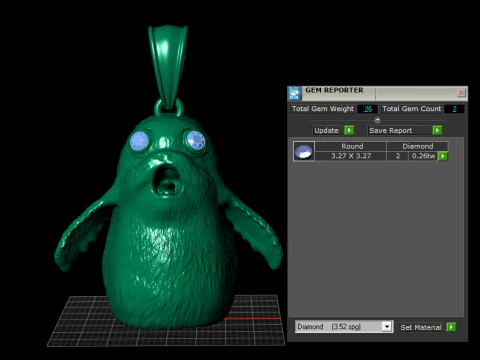
Task: Select the 3.27 X 3.27 size cell
Action: pyautogui.click(x=351, y=156)
